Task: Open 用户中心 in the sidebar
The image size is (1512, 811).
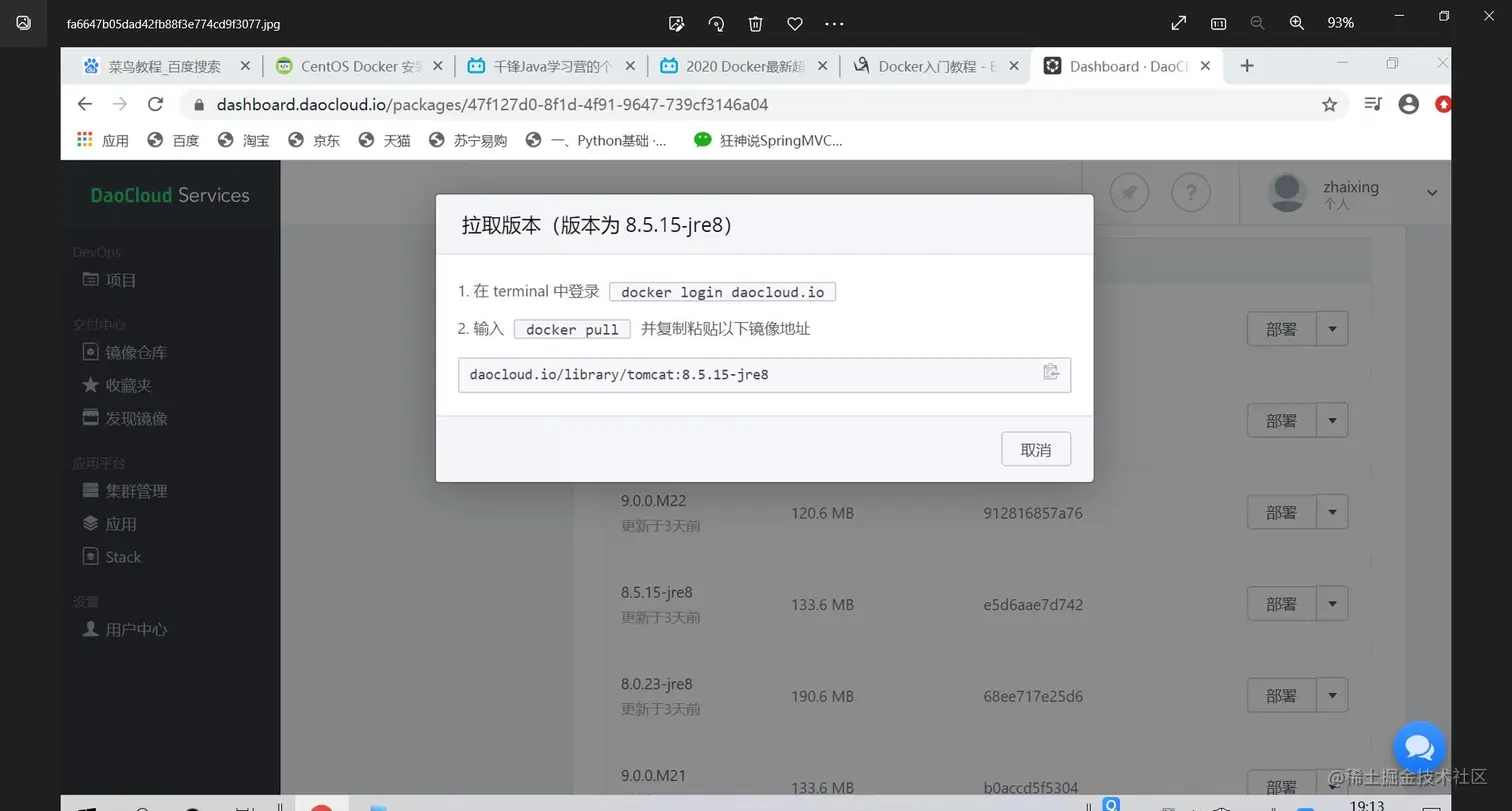Action: tap(124, 629)
